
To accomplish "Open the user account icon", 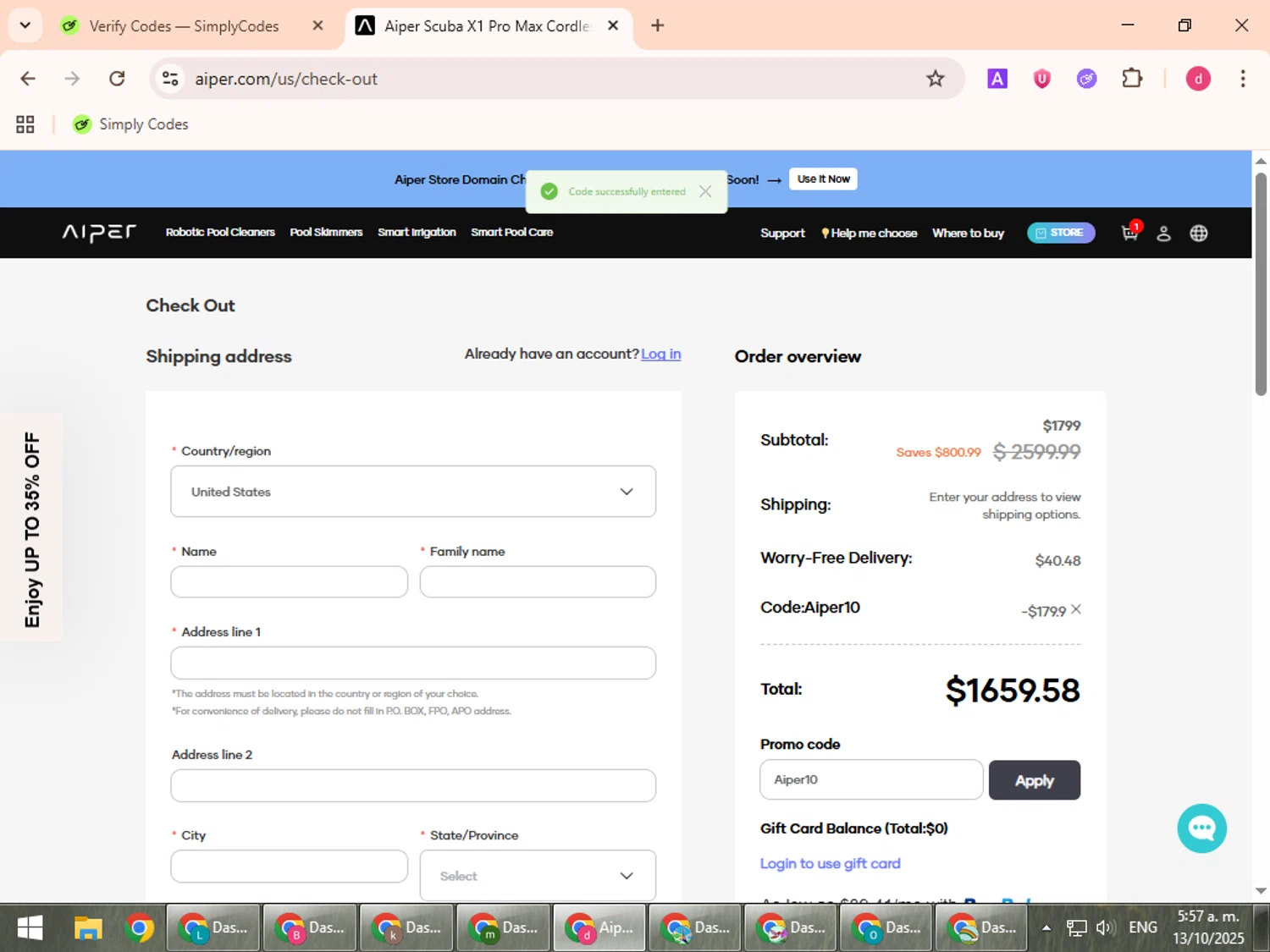I will click(1163, 234).
